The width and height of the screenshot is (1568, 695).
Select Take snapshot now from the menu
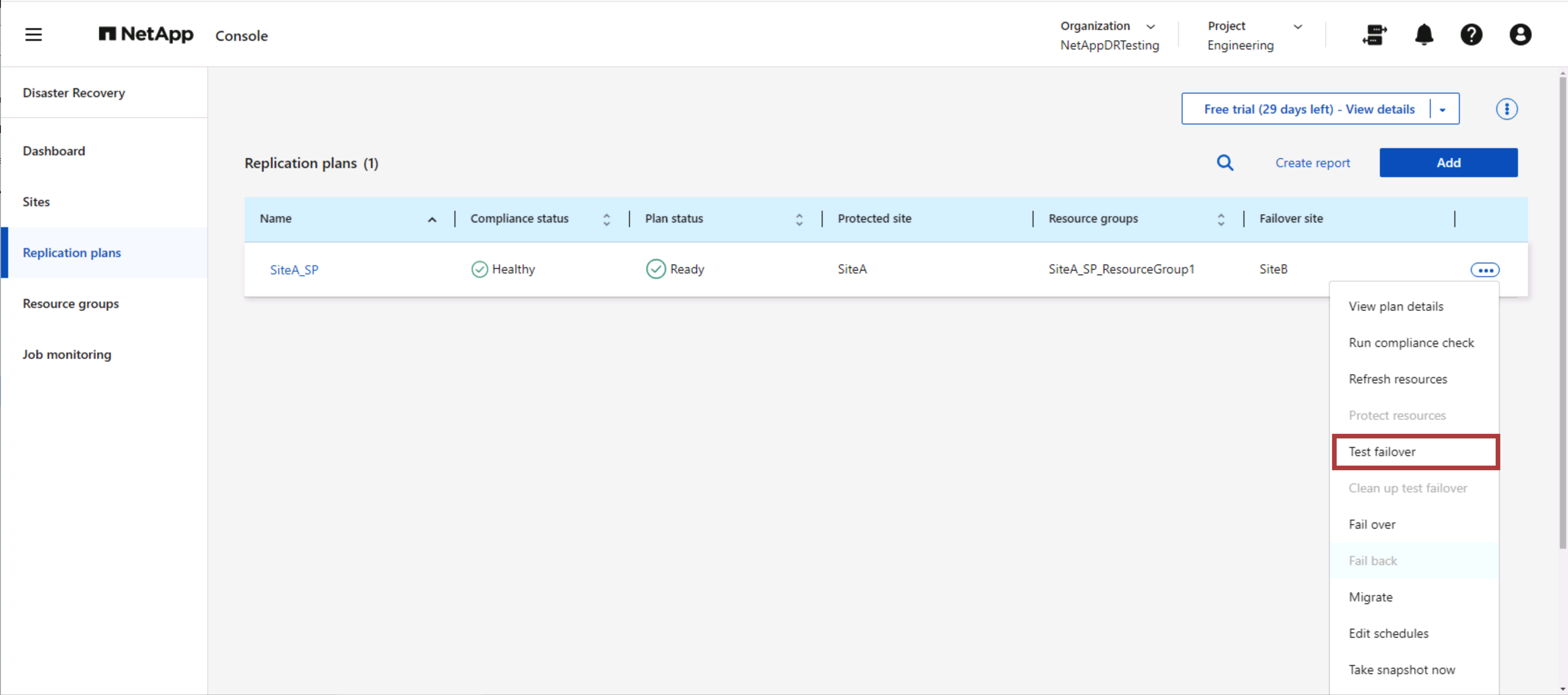coord(1402,670)
